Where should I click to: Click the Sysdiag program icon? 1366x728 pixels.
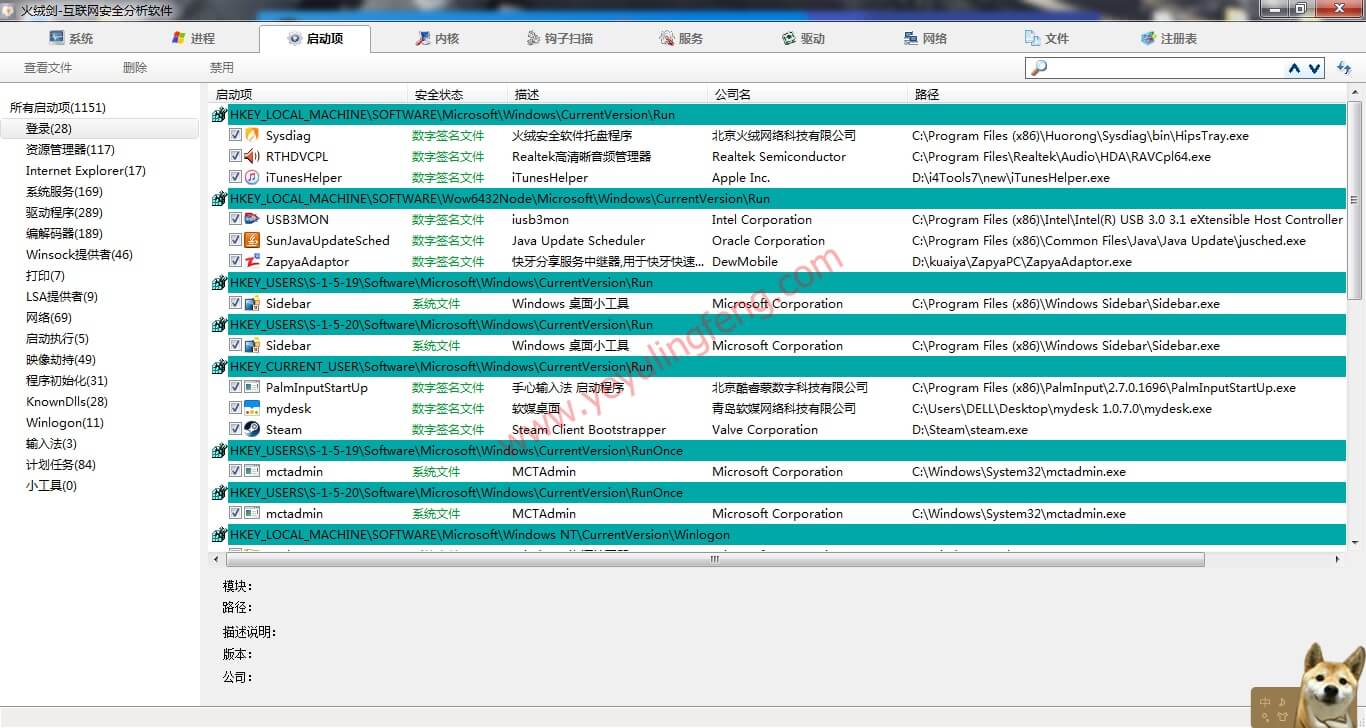point(252,135)
